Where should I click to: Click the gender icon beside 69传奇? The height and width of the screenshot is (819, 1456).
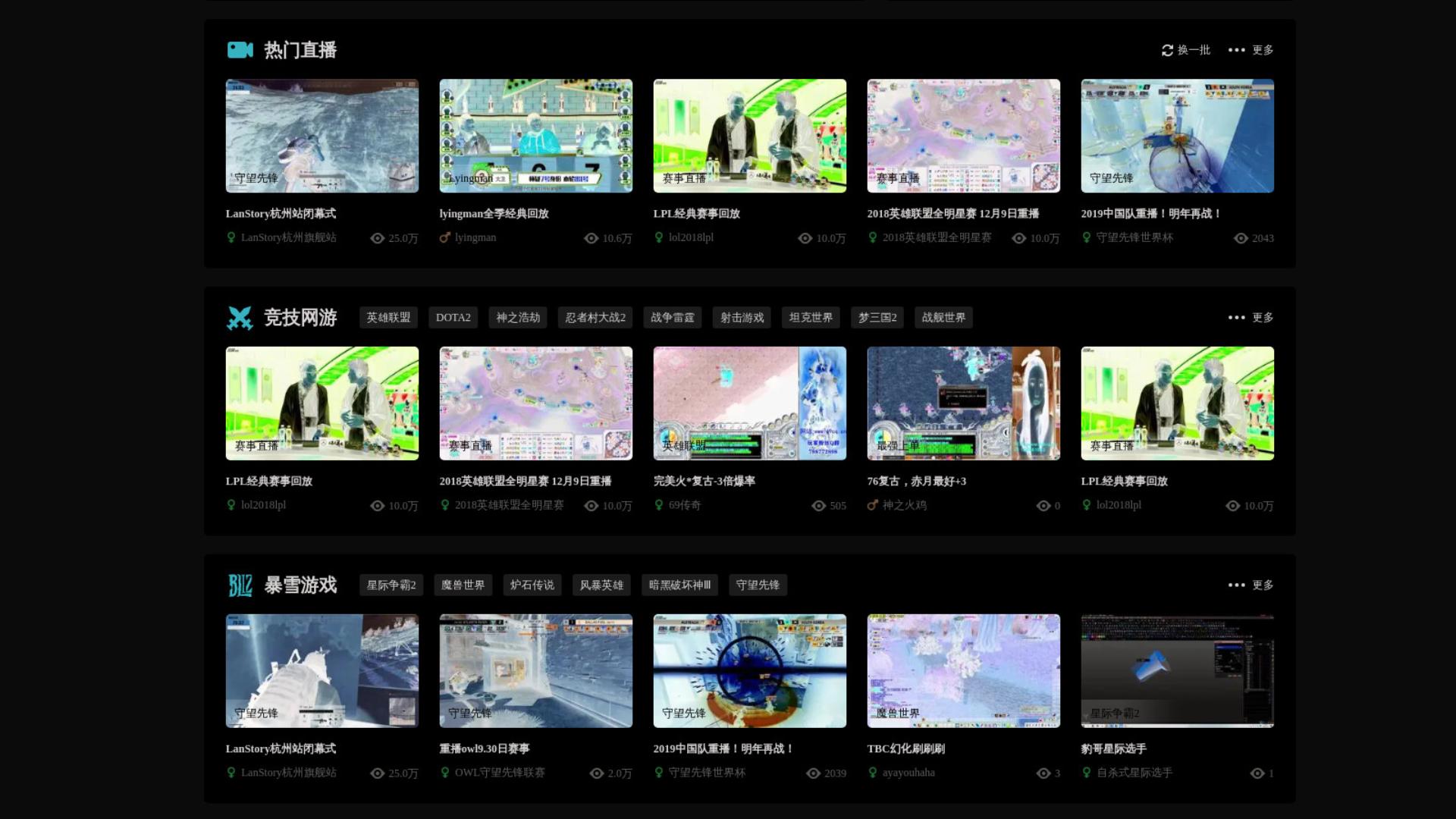659,505
